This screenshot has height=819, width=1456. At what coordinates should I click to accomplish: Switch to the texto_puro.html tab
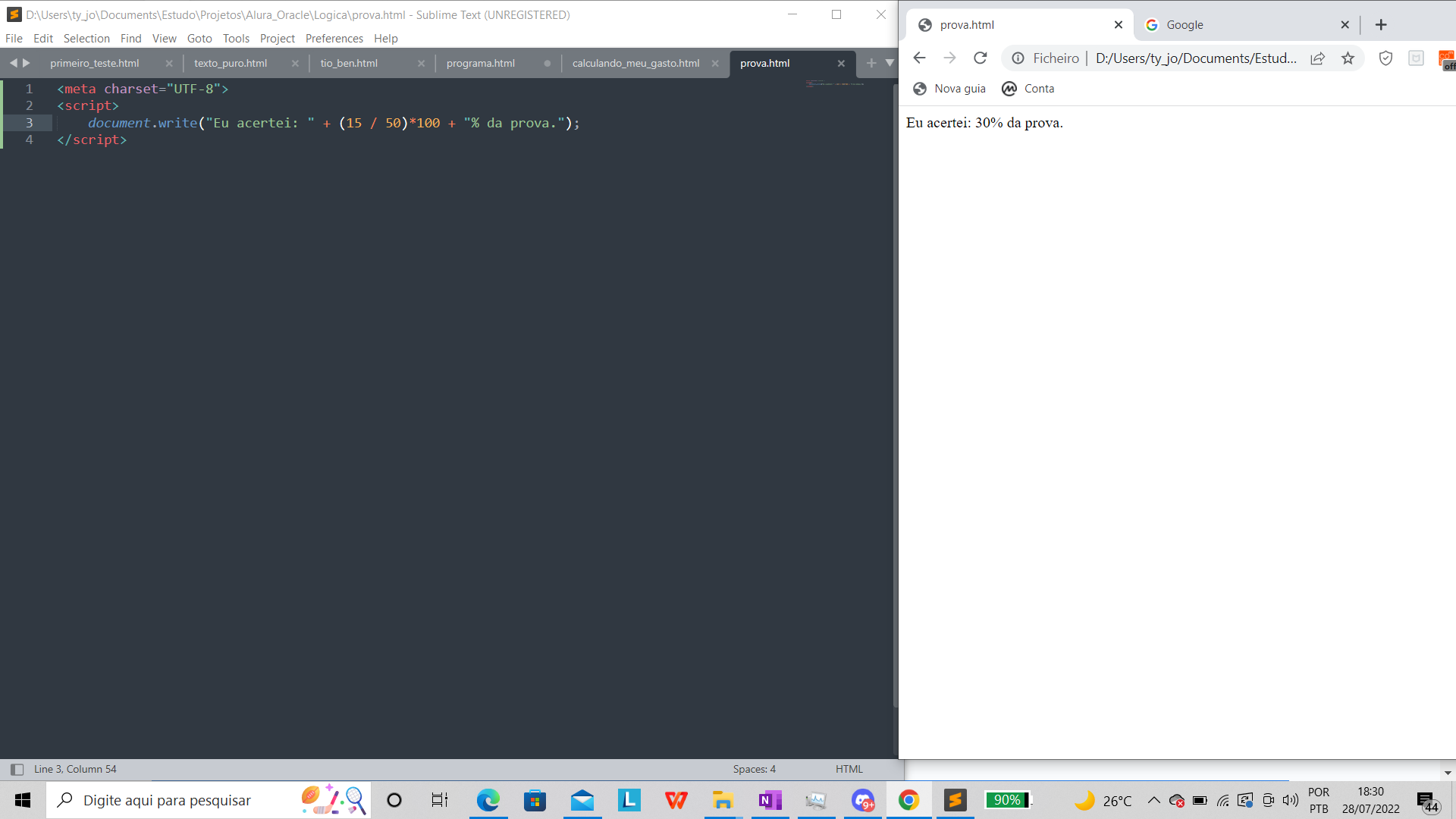point(231,64)
